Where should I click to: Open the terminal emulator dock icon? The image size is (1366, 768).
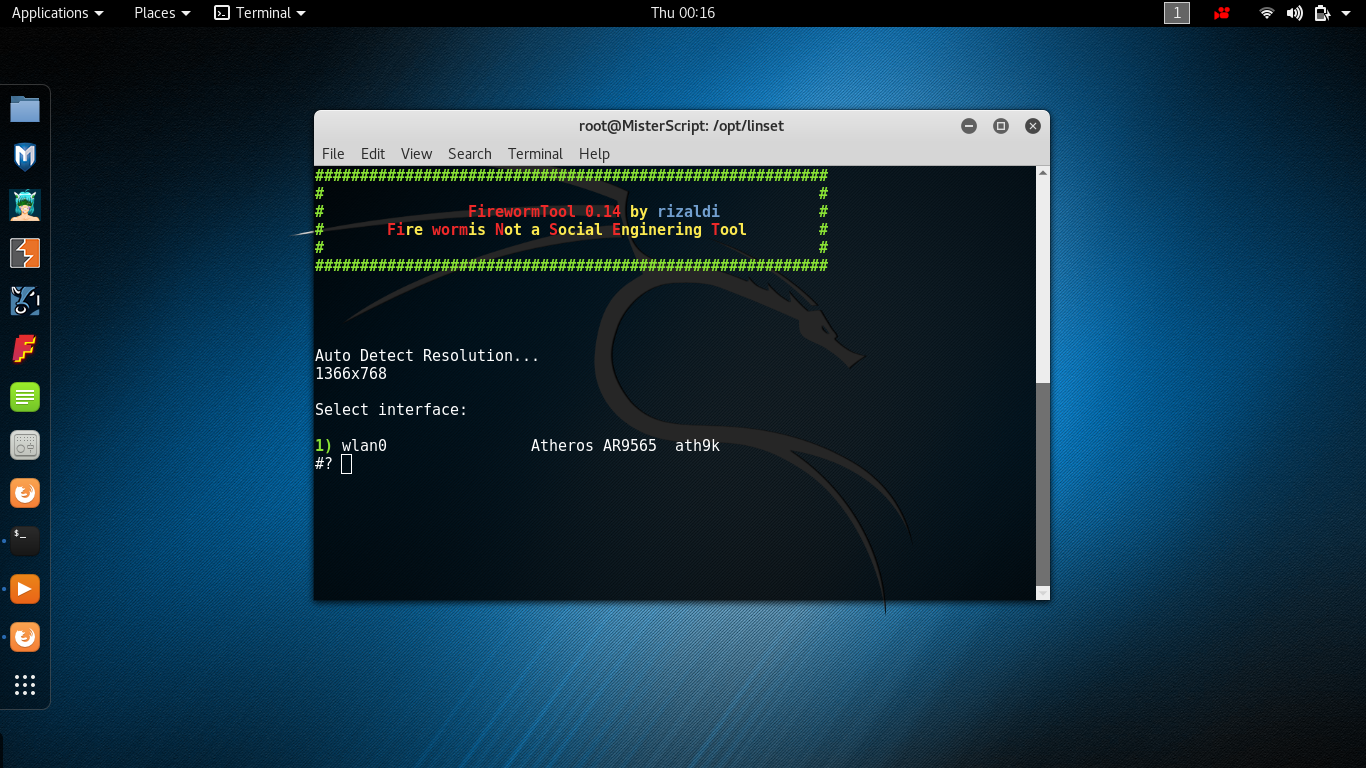(24, 540)
